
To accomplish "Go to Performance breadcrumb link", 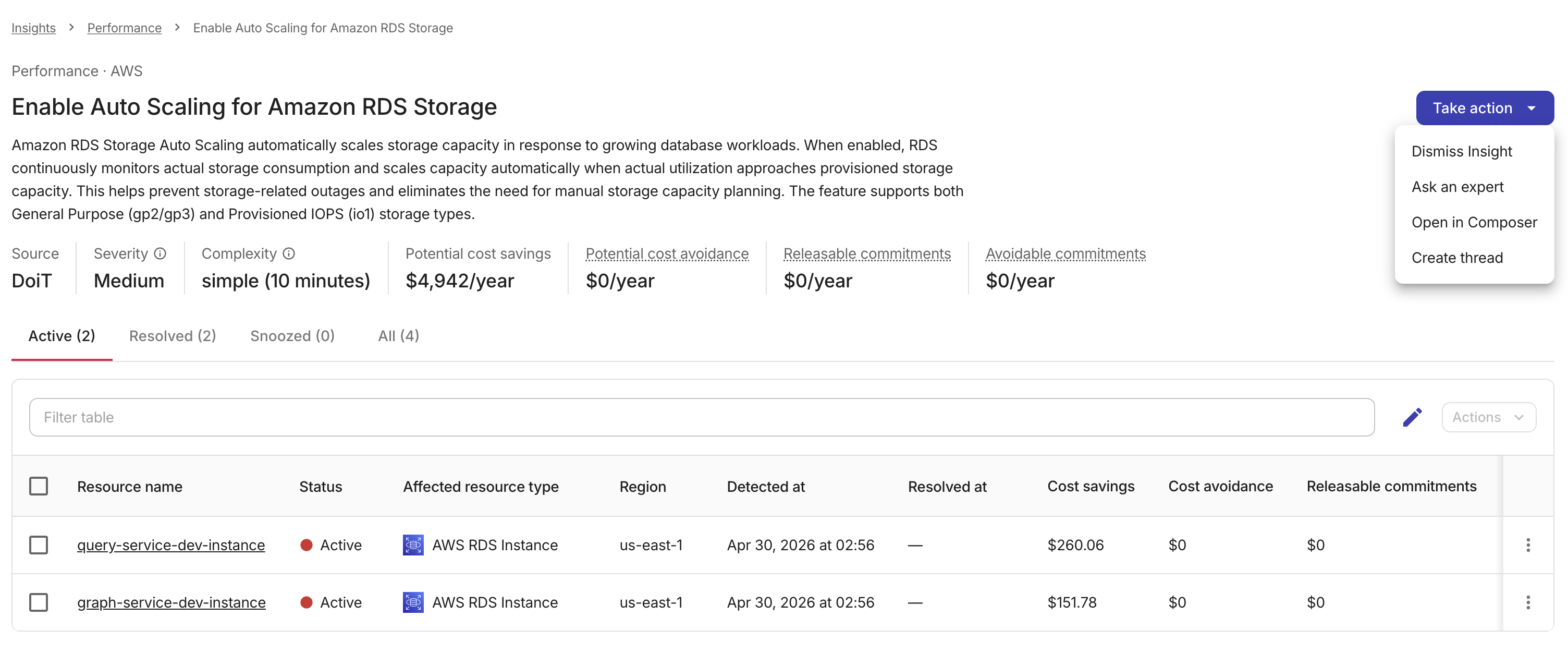I will coord(124,28).
